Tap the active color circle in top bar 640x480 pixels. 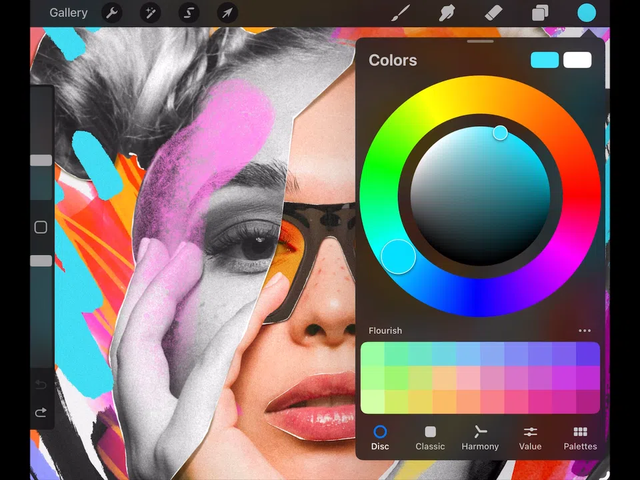coord(587,13)
